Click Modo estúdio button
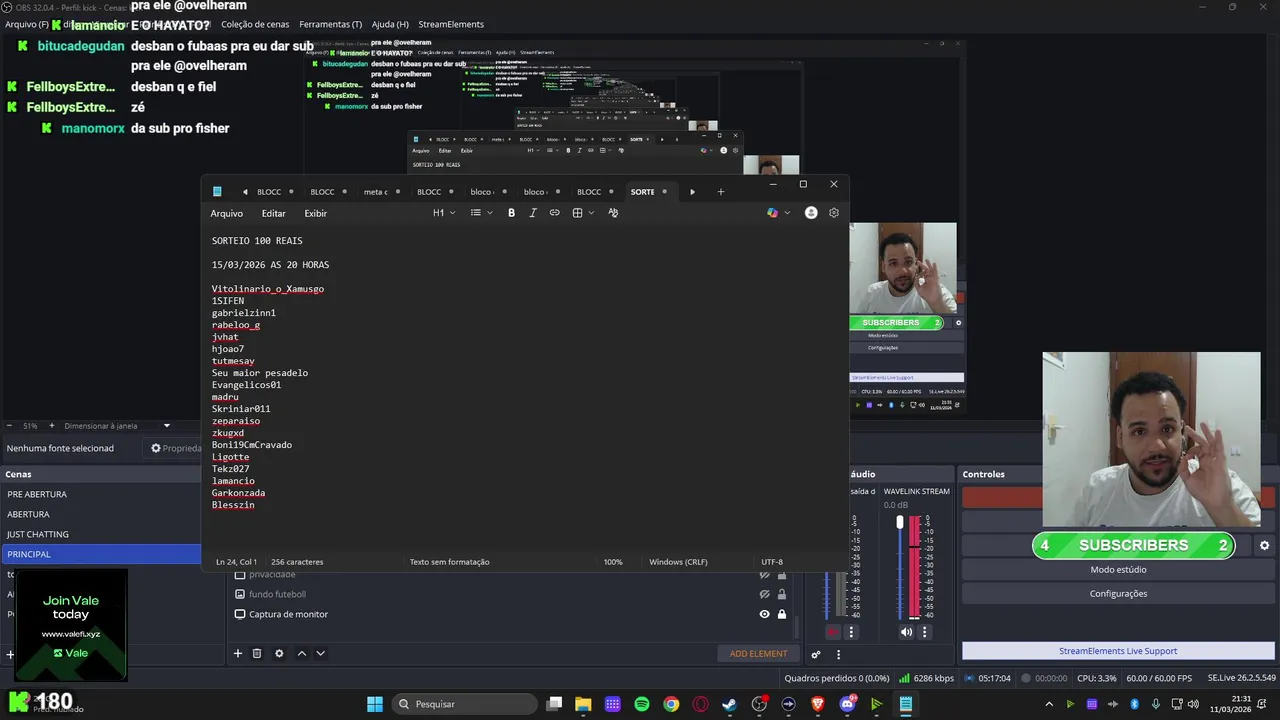 tap(1118, 570)
